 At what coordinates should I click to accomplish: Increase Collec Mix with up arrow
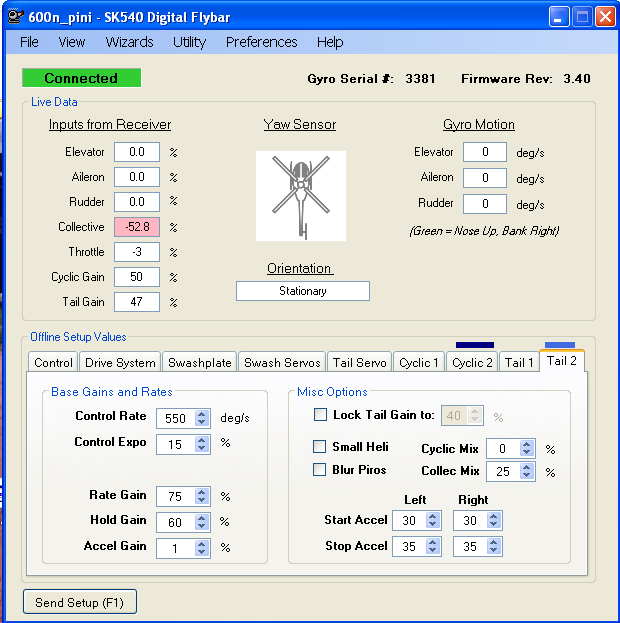point(527,467)
